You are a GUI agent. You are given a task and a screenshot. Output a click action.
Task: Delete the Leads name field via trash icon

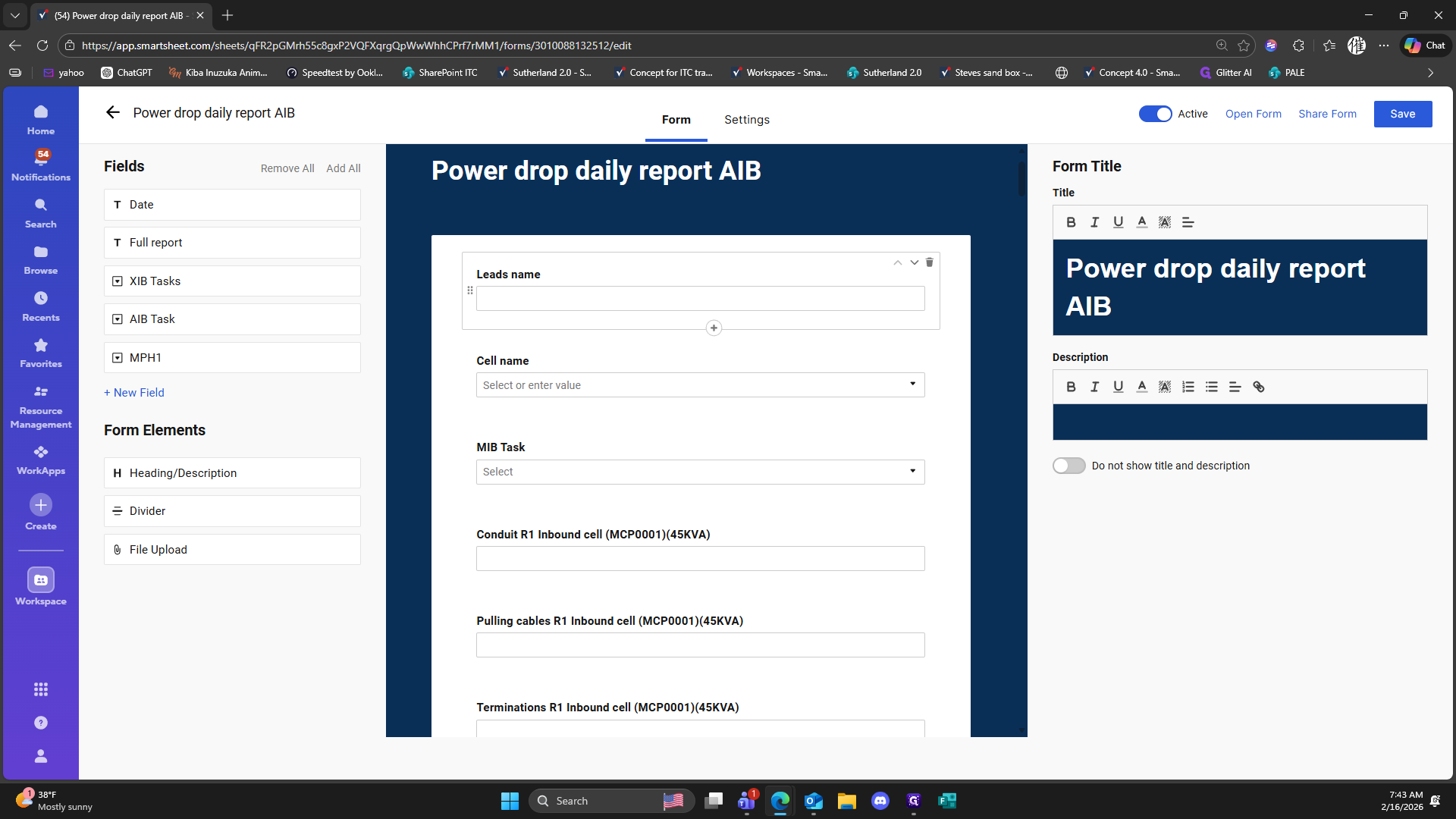929,262
